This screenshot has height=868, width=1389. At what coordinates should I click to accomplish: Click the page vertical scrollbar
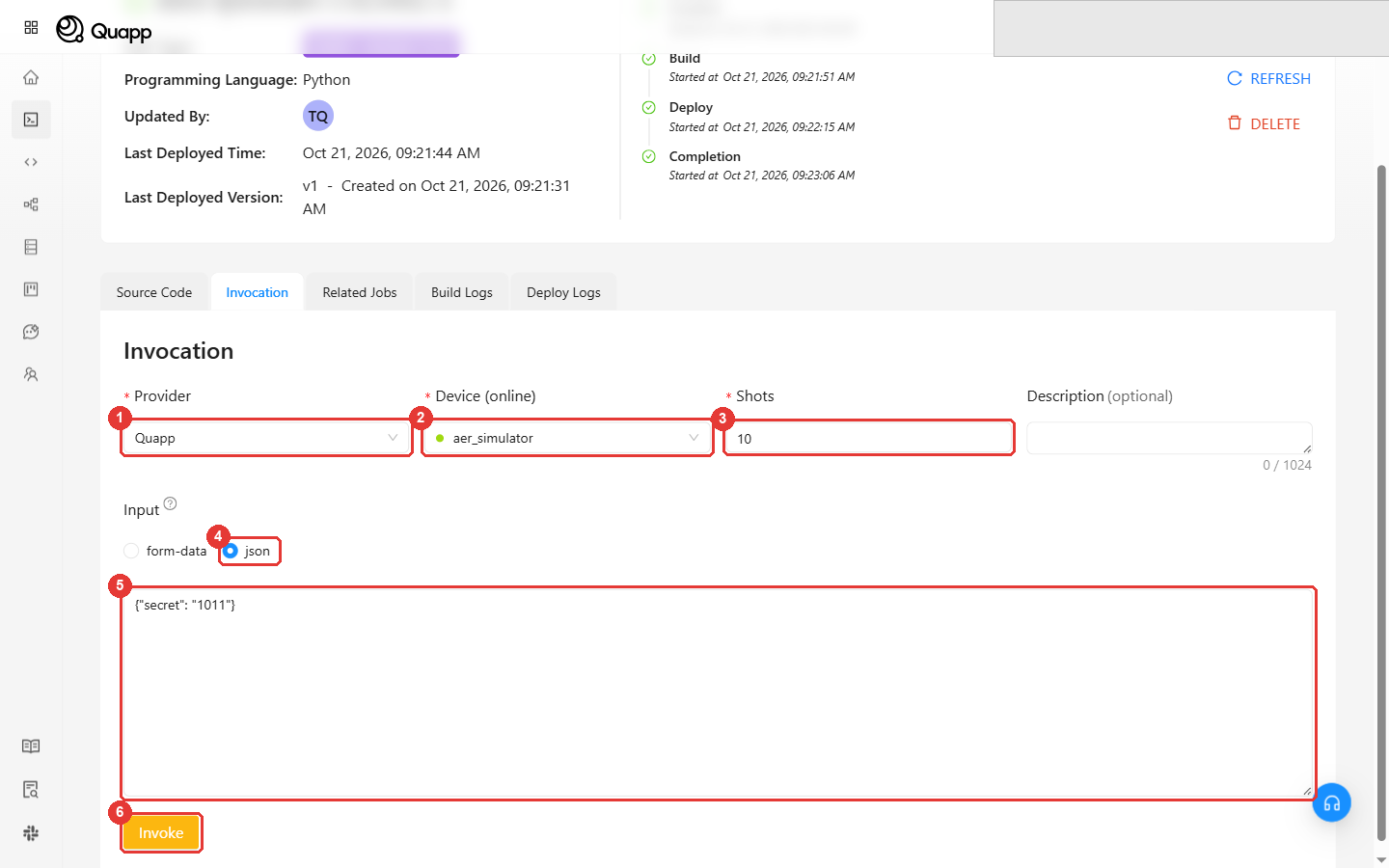click(x=1381, y=502)
